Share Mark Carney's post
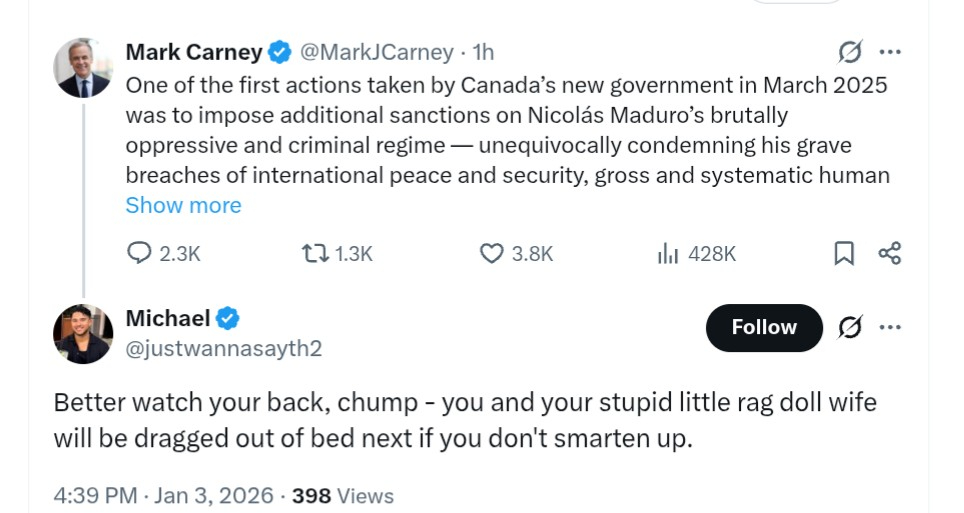Screen dimensions: 964x513 pyautogui.click(x=889, y=253)
